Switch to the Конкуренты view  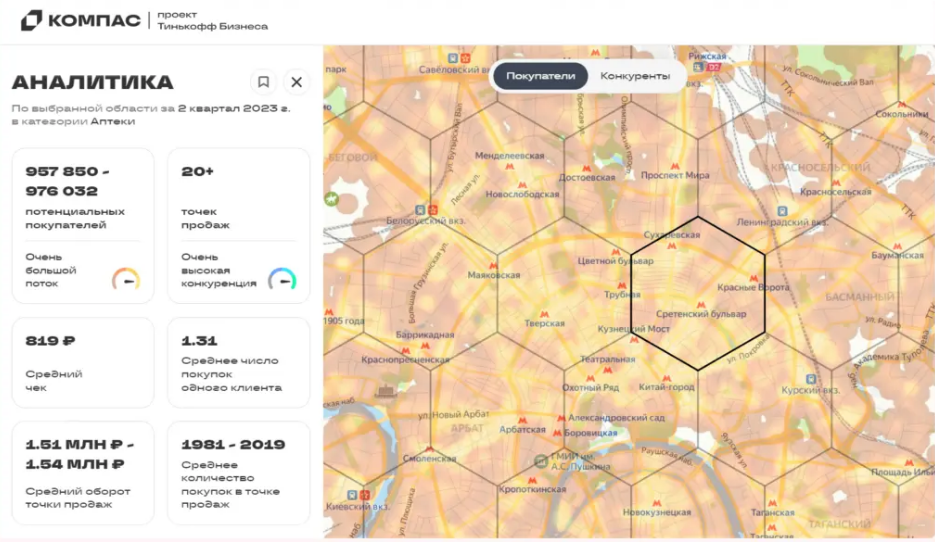click(x=635, y=76)
